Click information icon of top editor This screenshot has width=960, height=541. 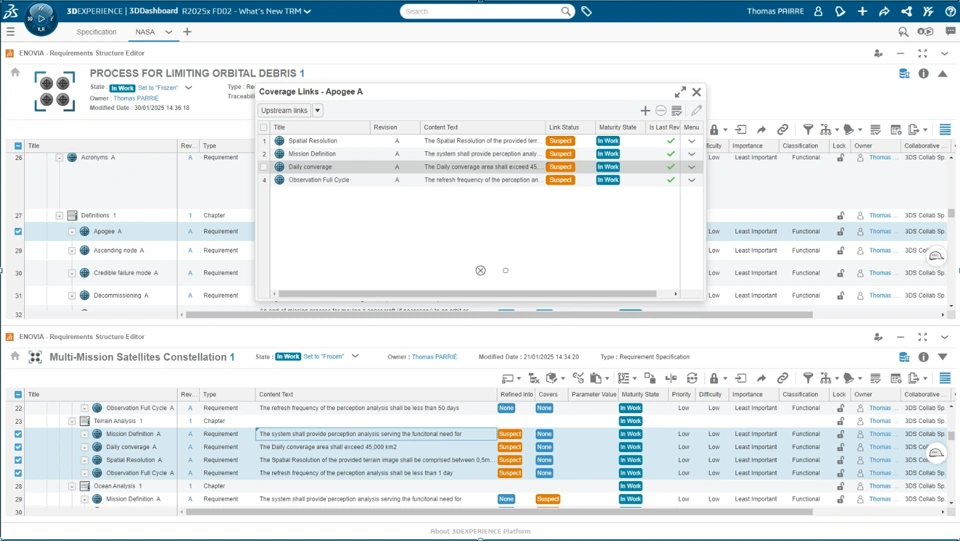[x=923, y=73]
